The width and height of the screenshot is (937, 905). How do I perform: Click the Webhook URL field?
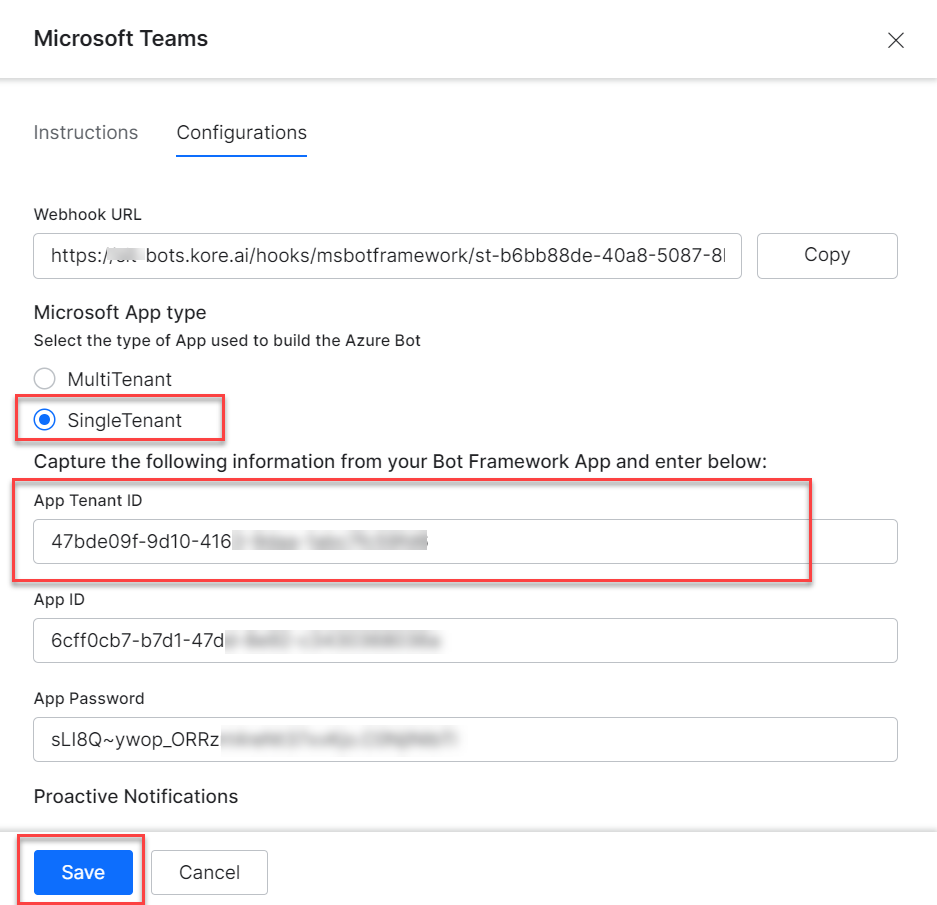[387, 256]
